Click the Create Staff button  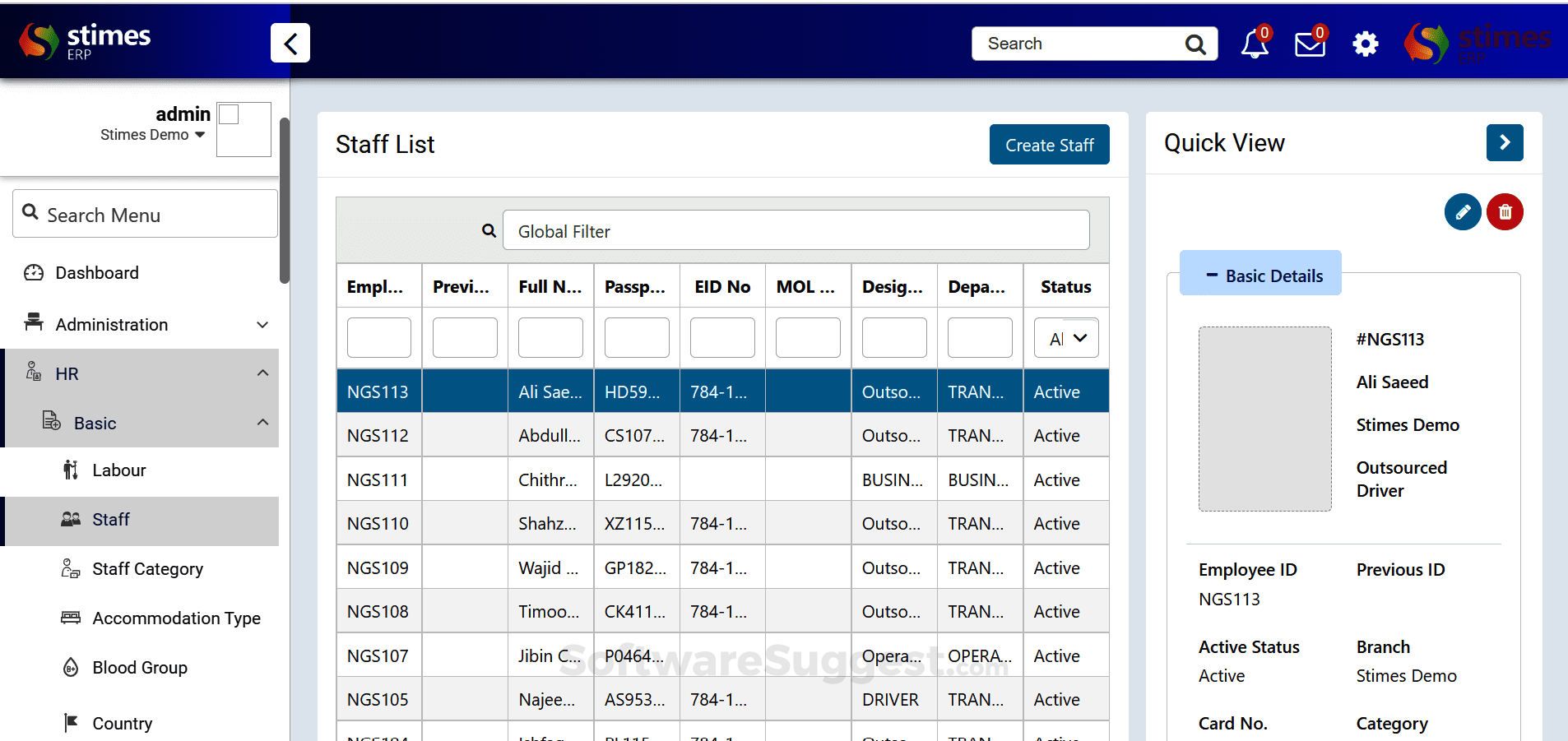[1049, 144]
